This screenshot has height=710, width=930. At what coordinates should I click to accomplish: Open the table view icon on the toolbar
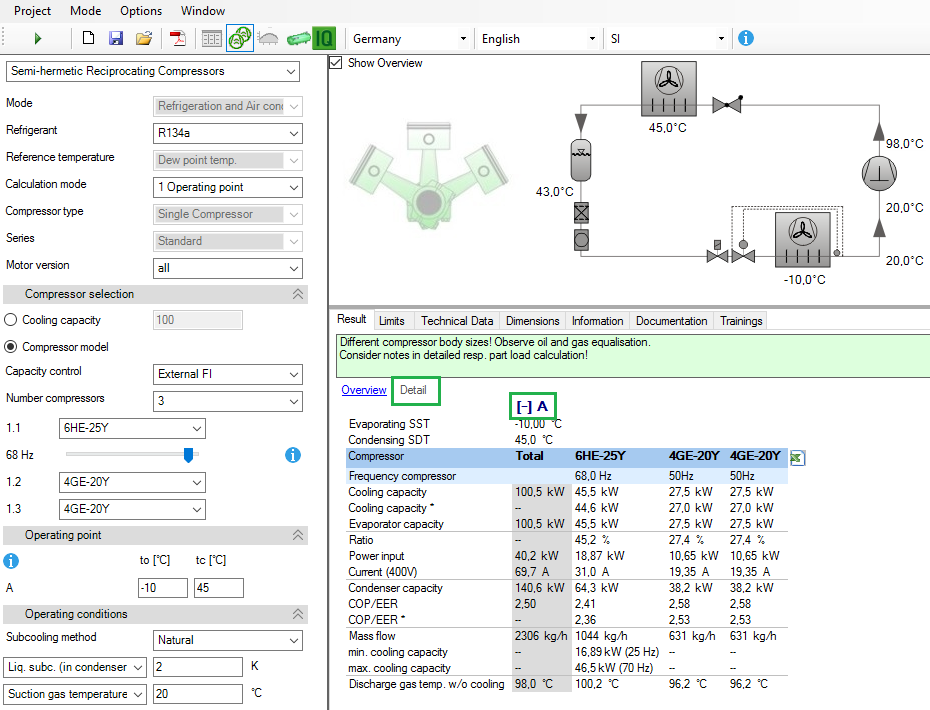pos(211,37)
